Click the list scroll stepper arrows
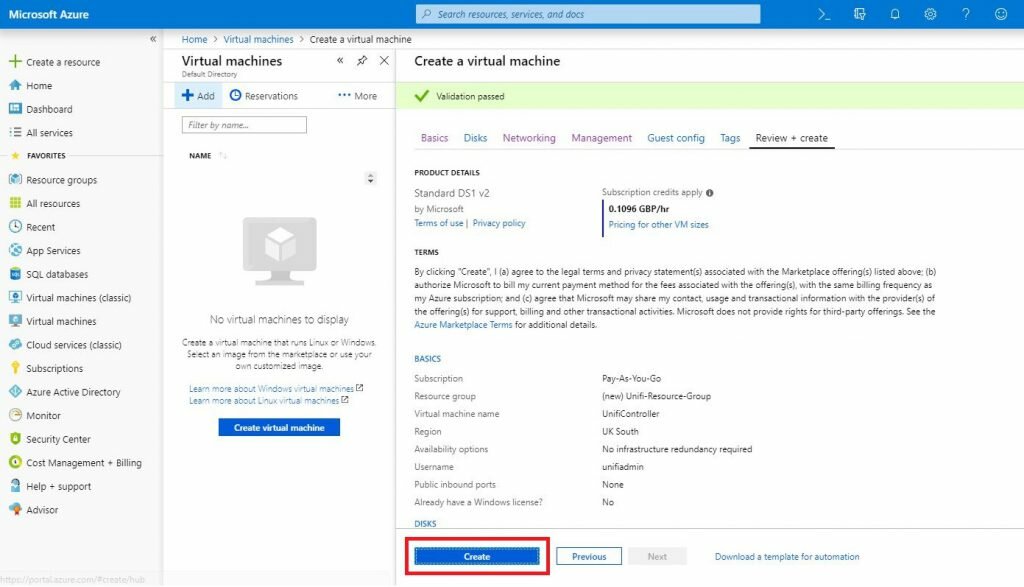Image resolution: width=1024 pixels, height=587 pixels. (370, 178)
